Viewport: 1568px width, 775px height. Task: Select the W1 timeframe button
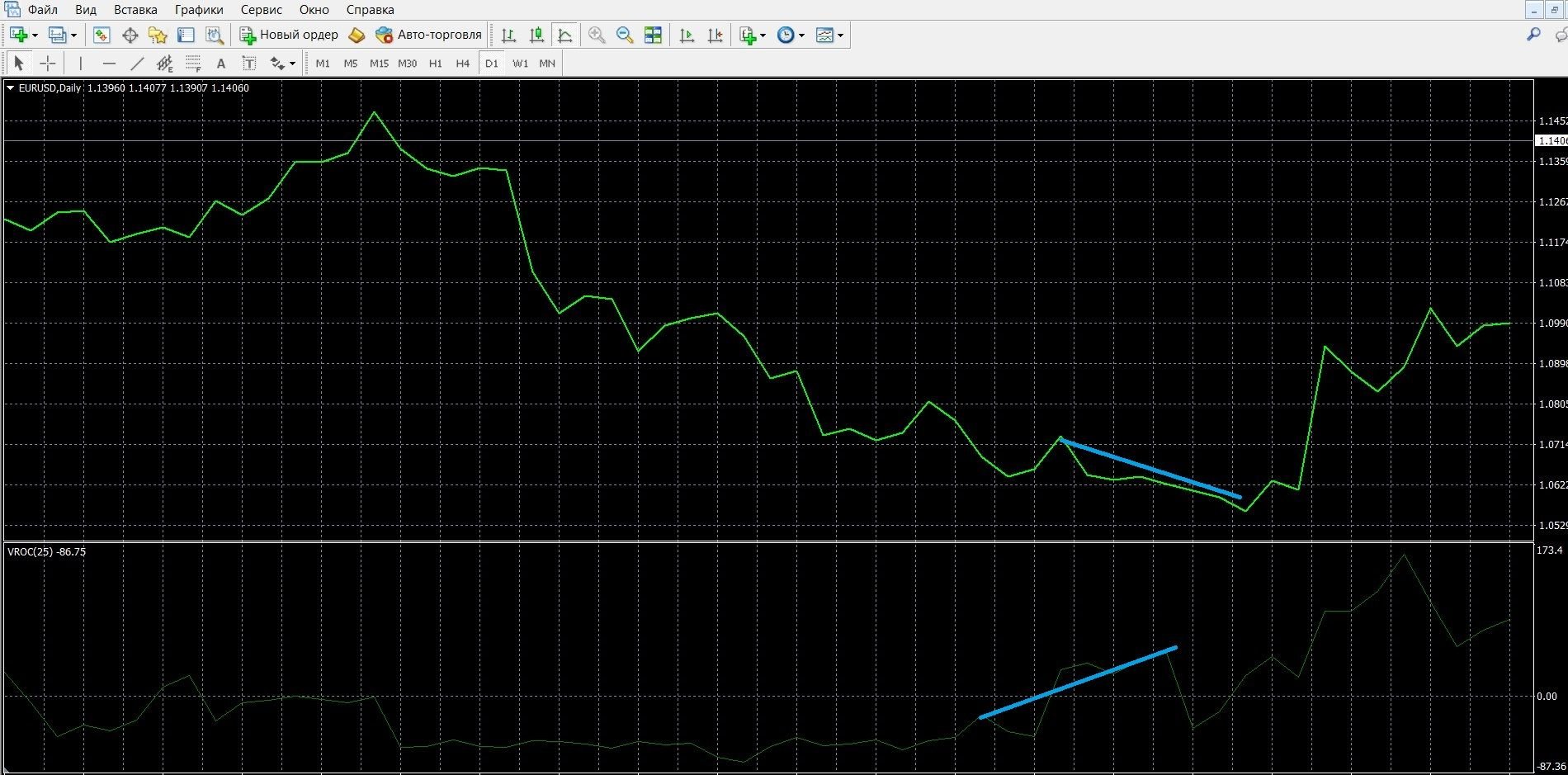click(x=520, y=63)
